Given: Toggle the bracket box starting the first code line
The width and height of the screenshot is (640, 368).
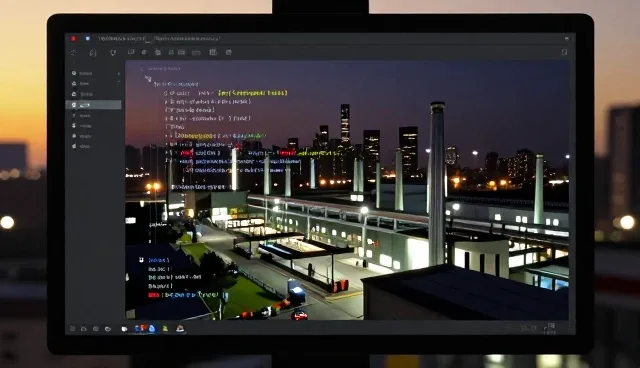Looking at the screenshot, I should pos(166,93).
